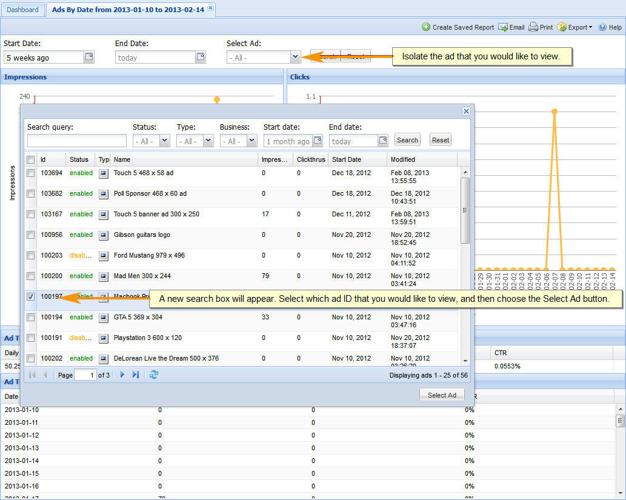Click the Print icon in toolbar

point(533,27)
